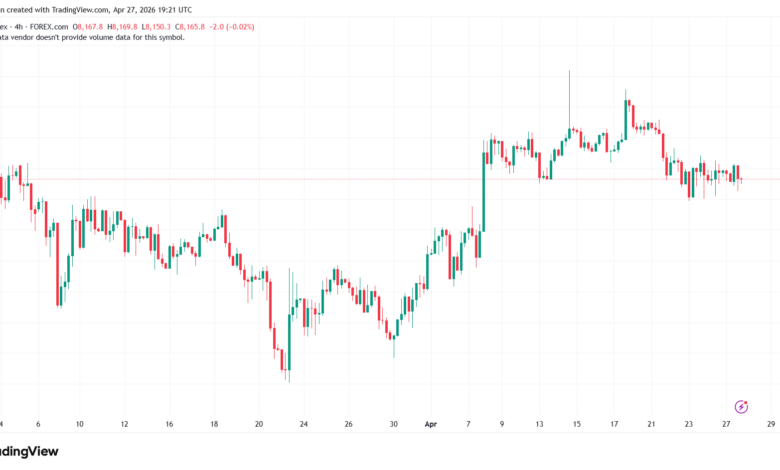The image size is (780, 470).
Task: Click the lowest candle near the 24th
Action: click(289, 342)
